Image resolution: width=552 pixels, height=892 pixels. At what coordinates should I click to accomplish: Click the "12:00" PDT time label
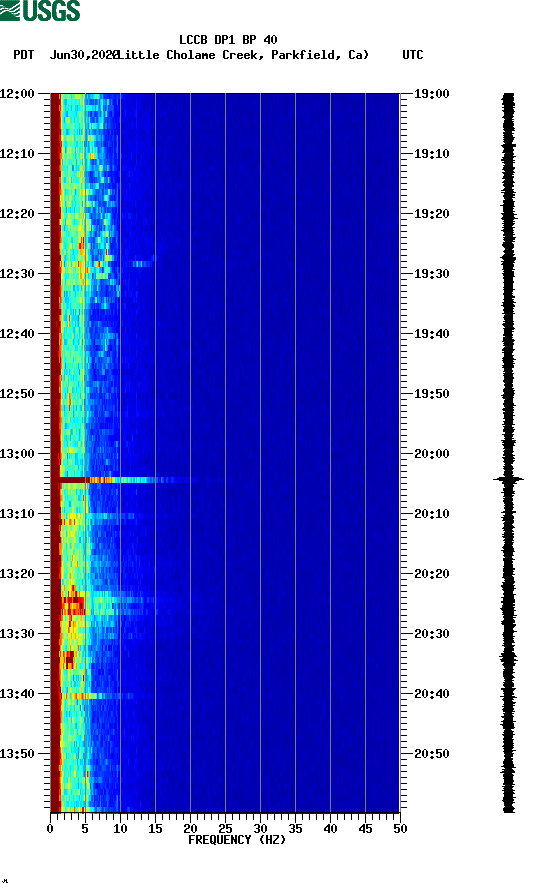[x=17, y=93]
